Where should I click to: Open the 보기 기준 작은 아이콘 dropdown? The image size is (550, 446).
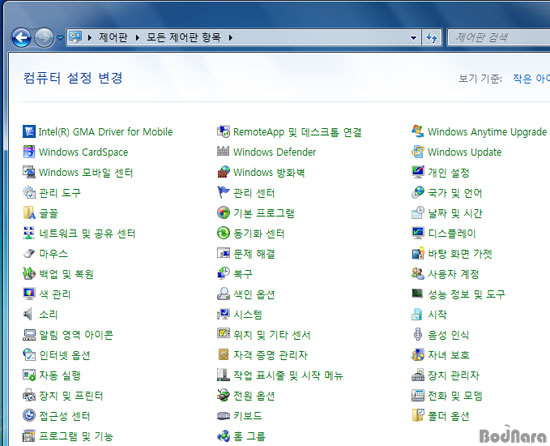pyautogui.click(x=531, y=79)
